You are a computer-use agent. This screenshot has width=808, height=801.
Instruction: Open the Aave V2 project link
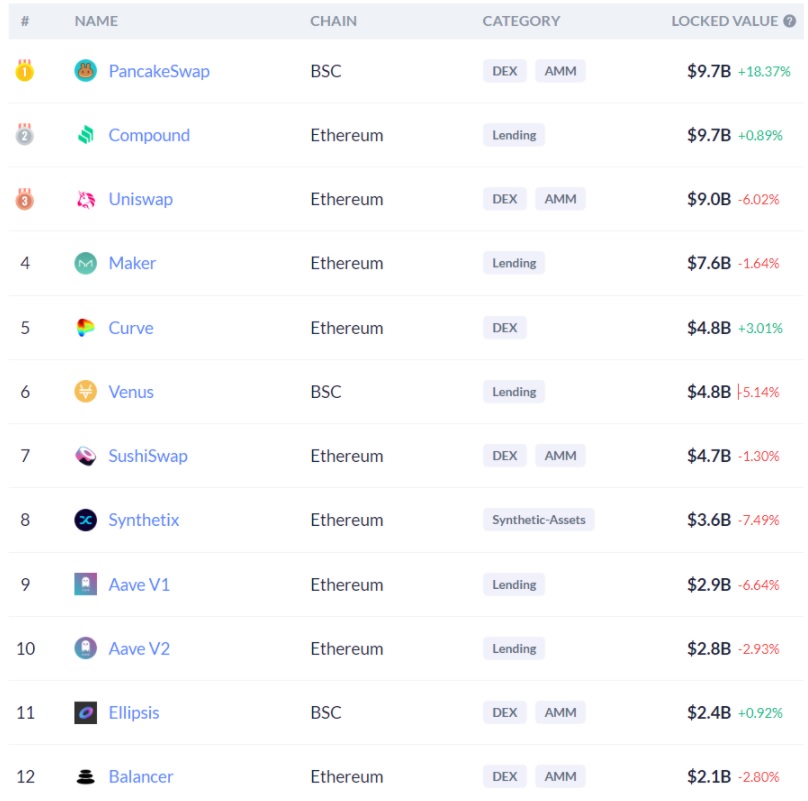point(139,648)
